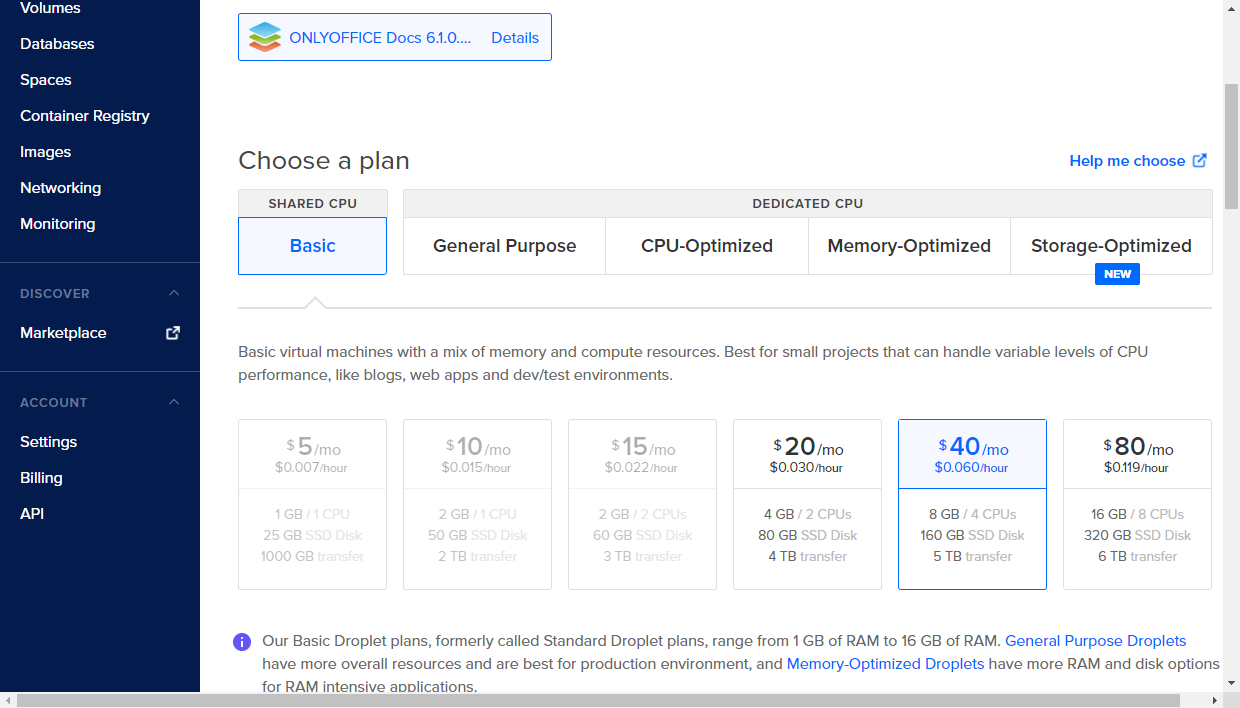Screen dimensions: 1240x708
Task: Navigate to Networking in the sidebar
Action: point(60,187)
